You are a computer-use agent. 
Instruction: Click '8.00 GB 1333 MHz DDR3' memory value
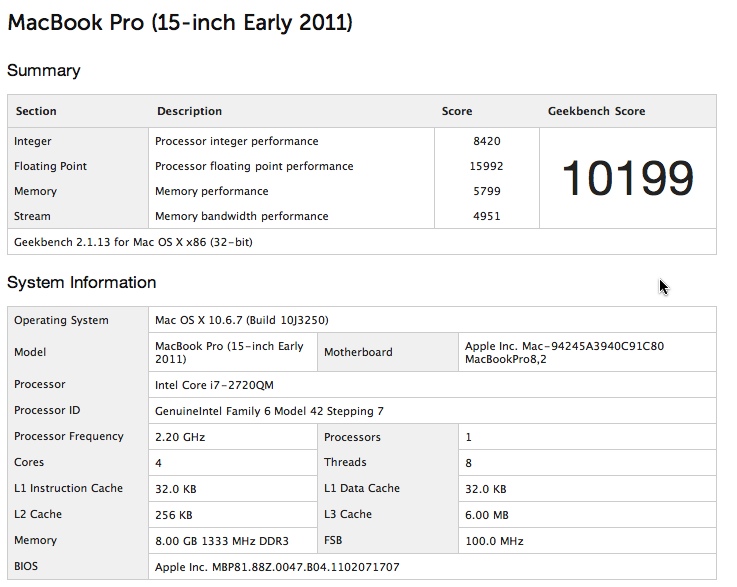click(222, 541)
